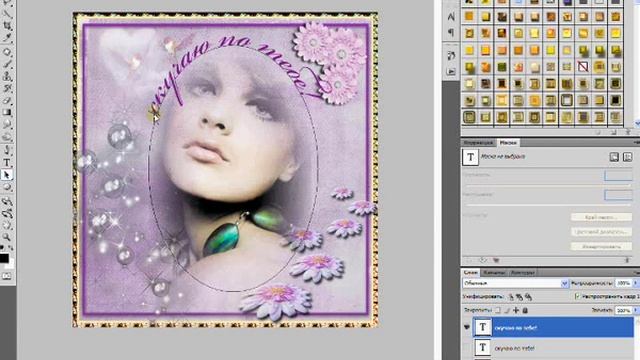
Task: Open the layer fill slider arrow
Action: click(x=635, y=311)
